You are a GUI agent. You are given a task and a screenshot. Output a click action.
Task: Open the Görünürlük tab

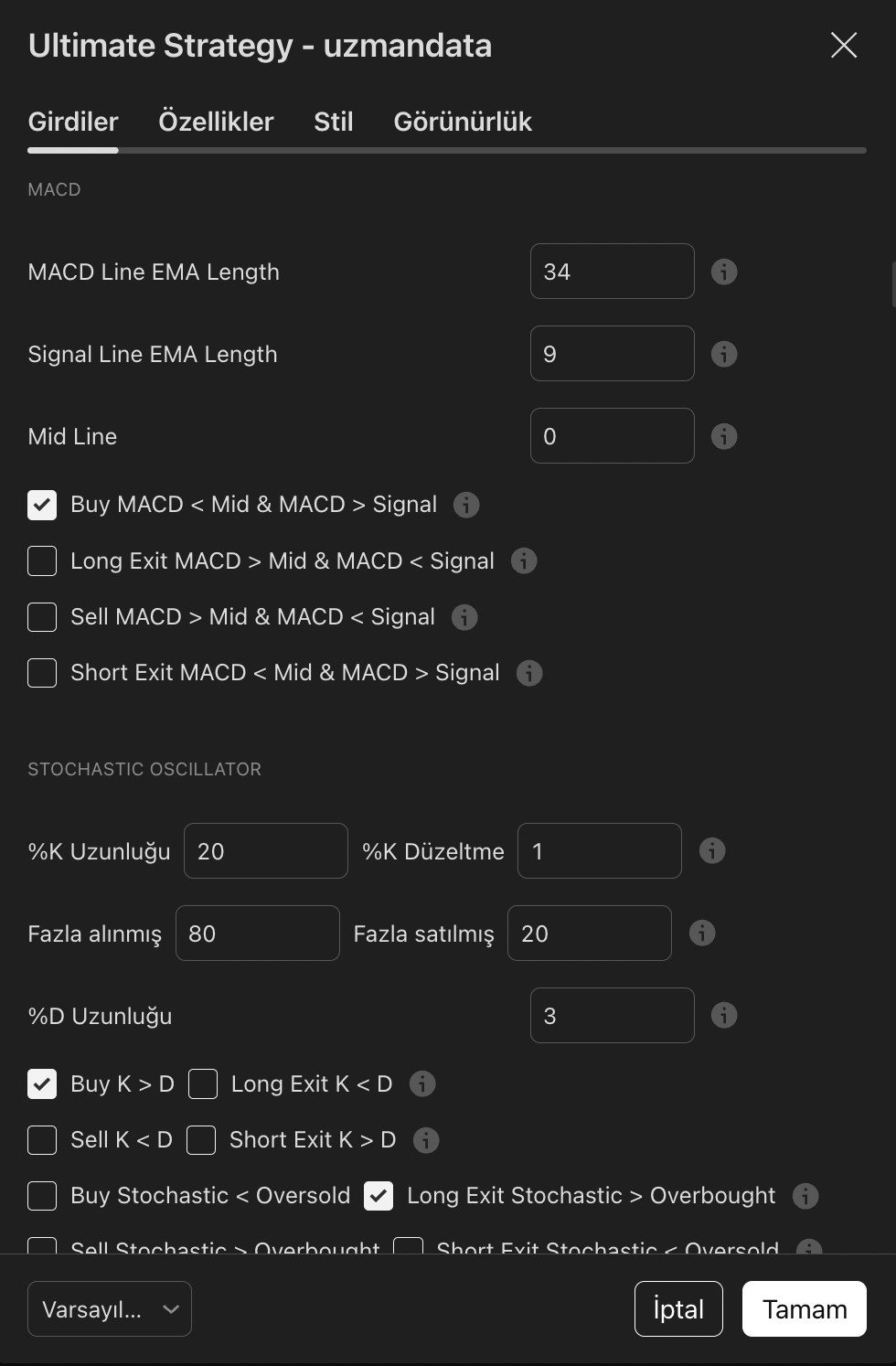point(463,122)
